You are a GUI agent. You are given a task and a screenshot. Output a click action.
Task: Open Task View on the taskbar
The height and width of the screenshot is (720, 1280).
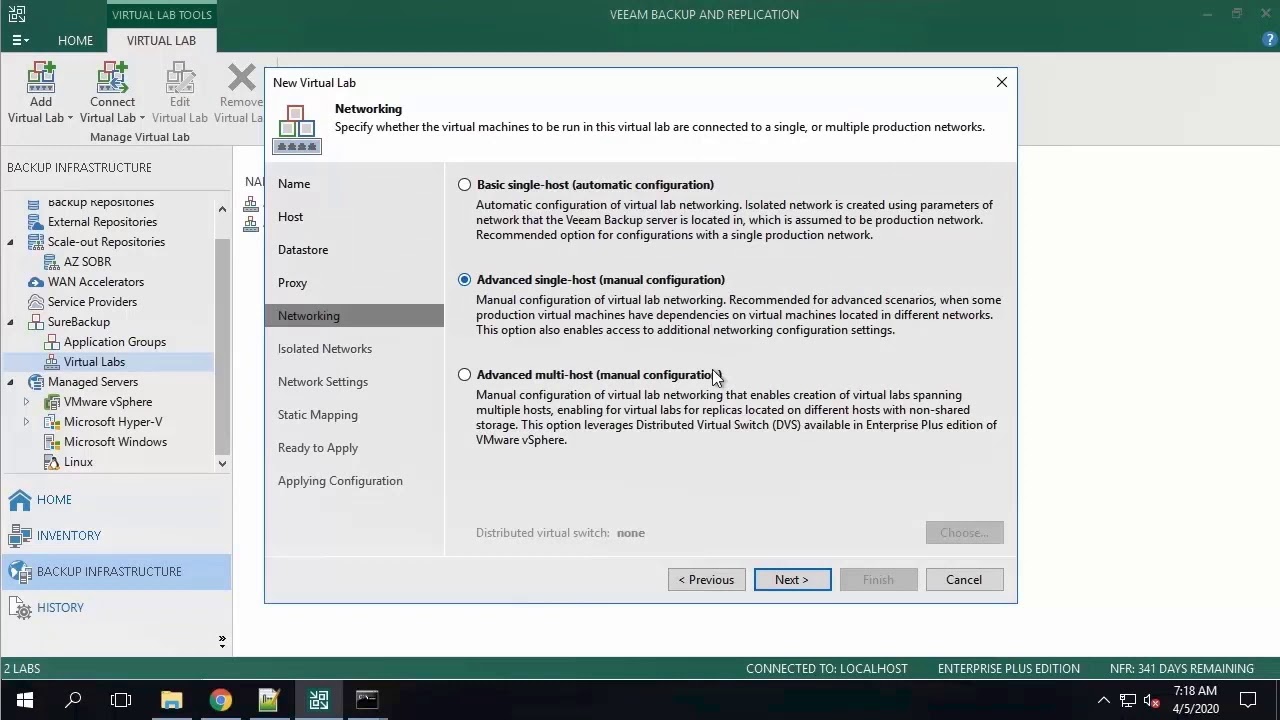[x=121, y=700]
